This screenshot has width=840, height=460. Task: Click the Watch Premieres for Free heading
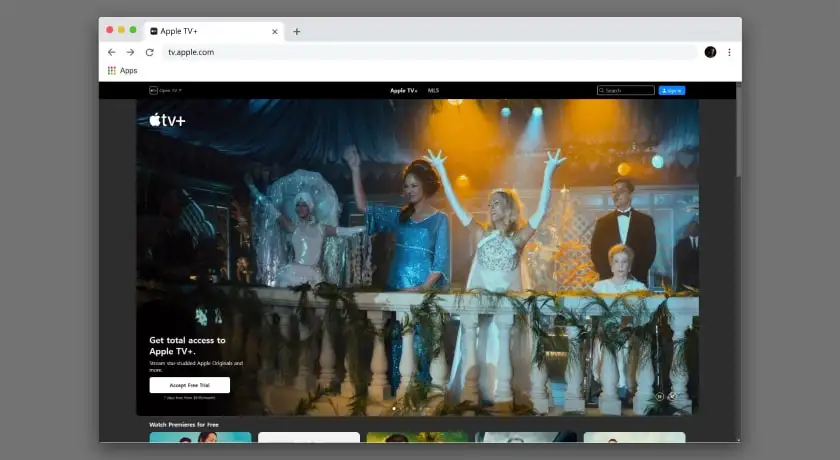pos(184,425)
